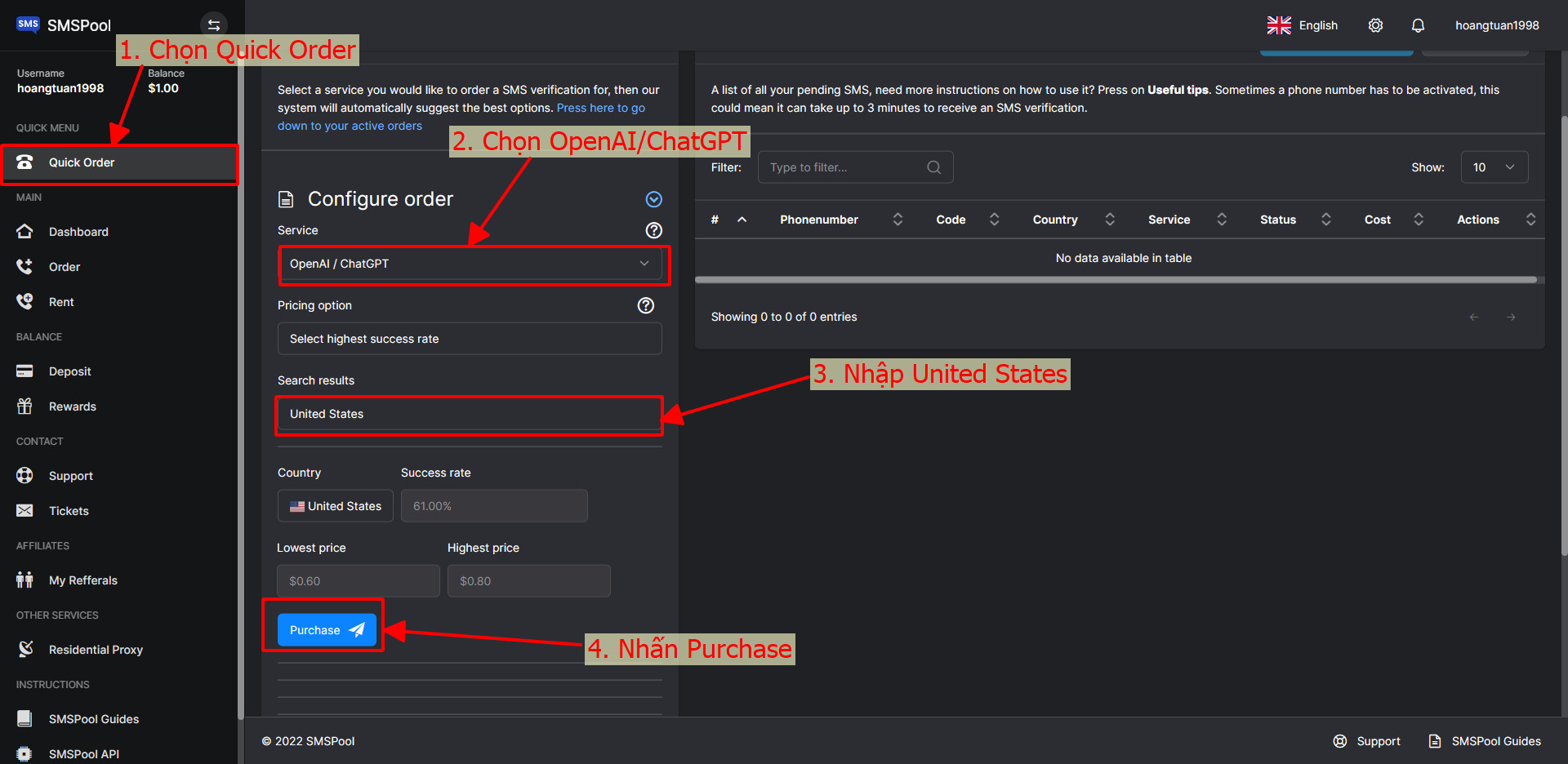Click the search magnifier icon in filter

[933, 167]
